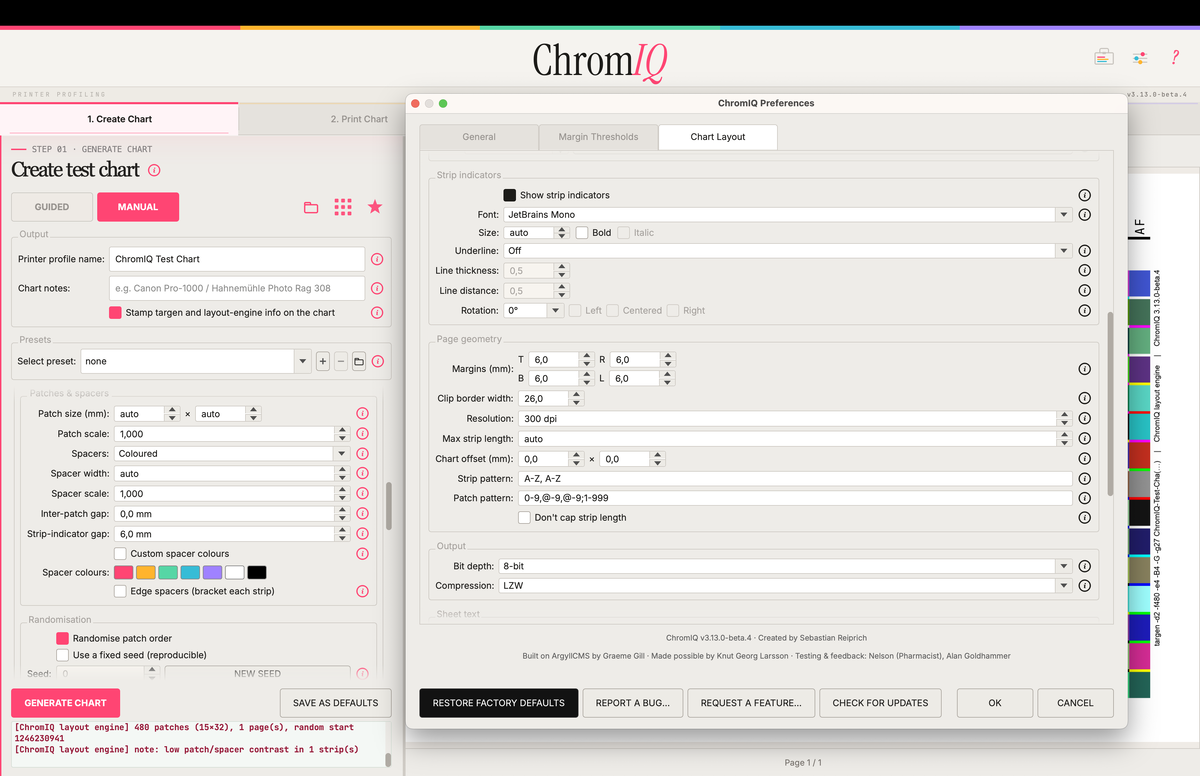Click the preferences dialog vertical scrollbar

point(1108,404)
